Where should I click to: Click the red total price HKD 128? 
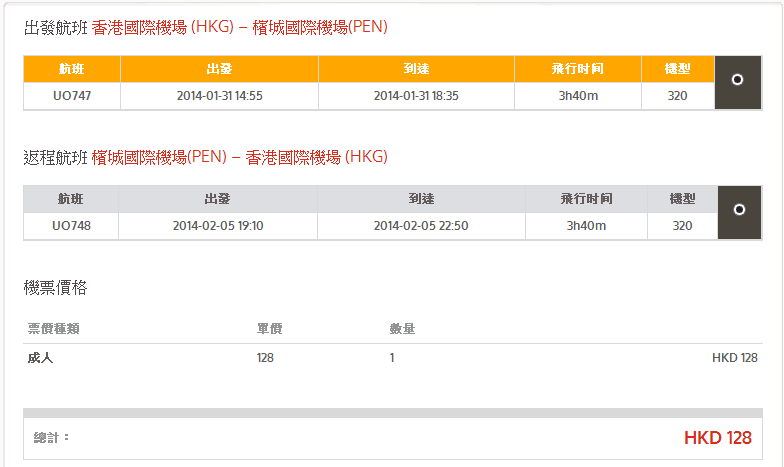[717, 438]
